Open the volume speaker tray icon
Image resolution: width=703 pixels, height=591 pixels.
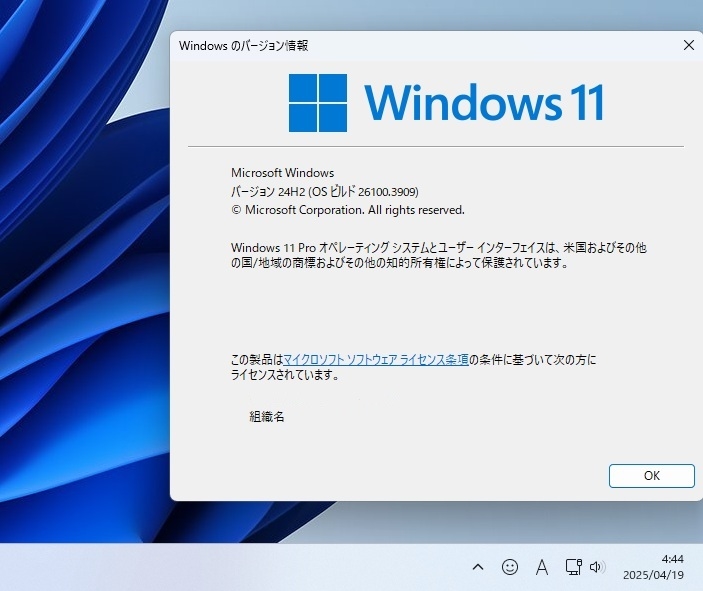pyautogui.click(x=597, y=567)
